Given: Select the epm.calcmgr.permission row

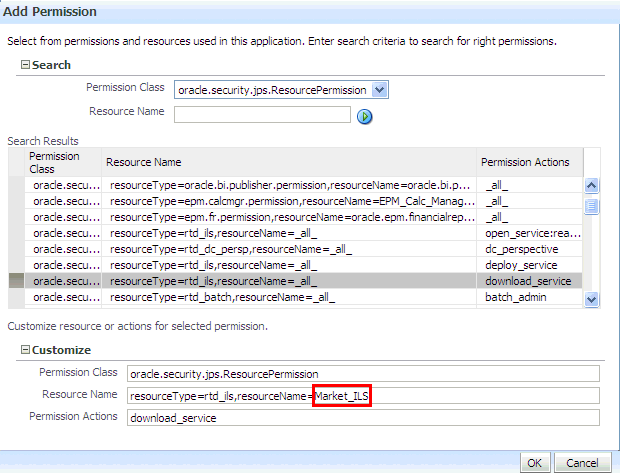Looking at the screenshot, I should [x=290, y=201].
